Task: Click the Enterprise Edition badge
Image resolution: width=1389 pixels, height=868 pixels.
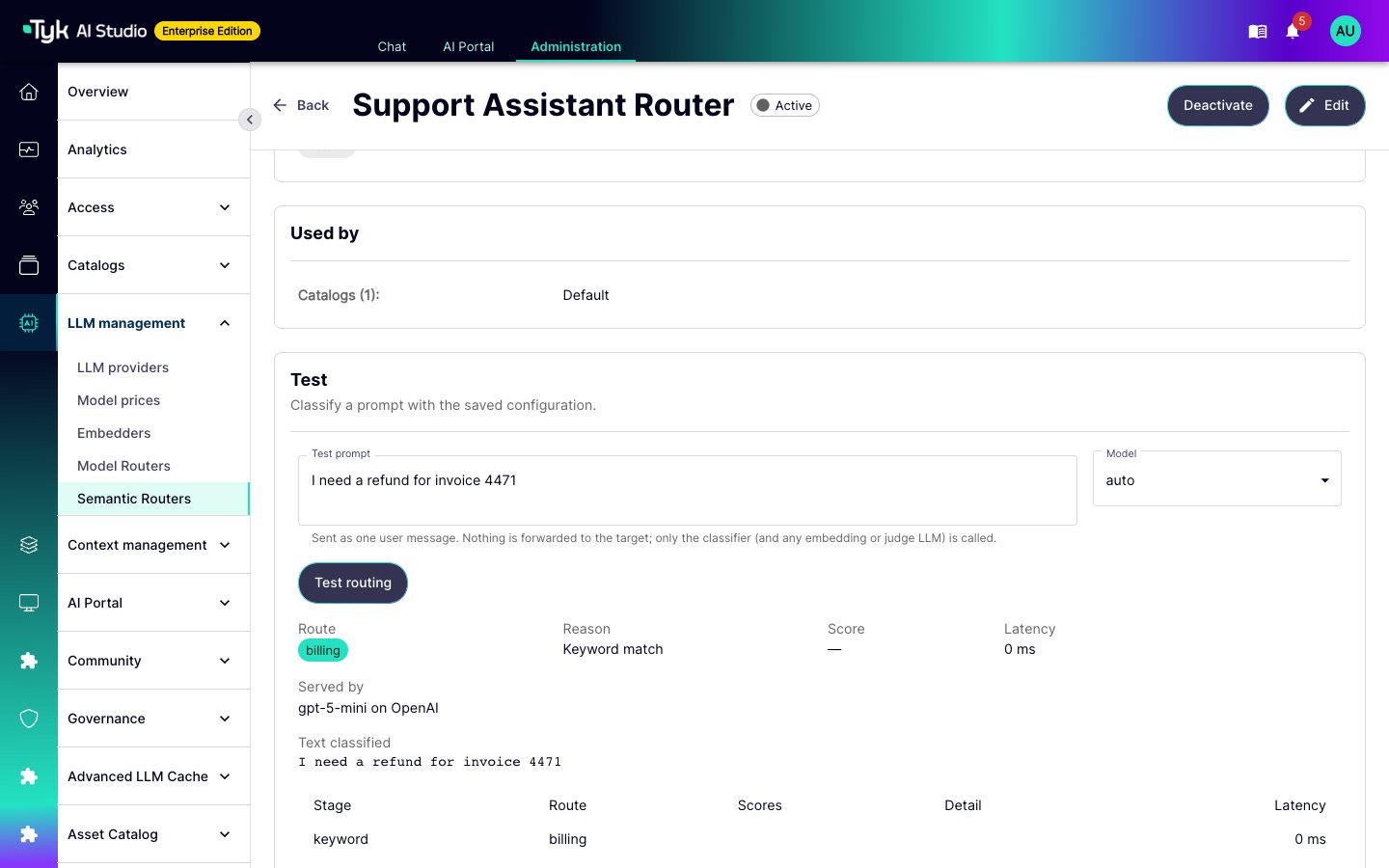Action: click(207, 31)
